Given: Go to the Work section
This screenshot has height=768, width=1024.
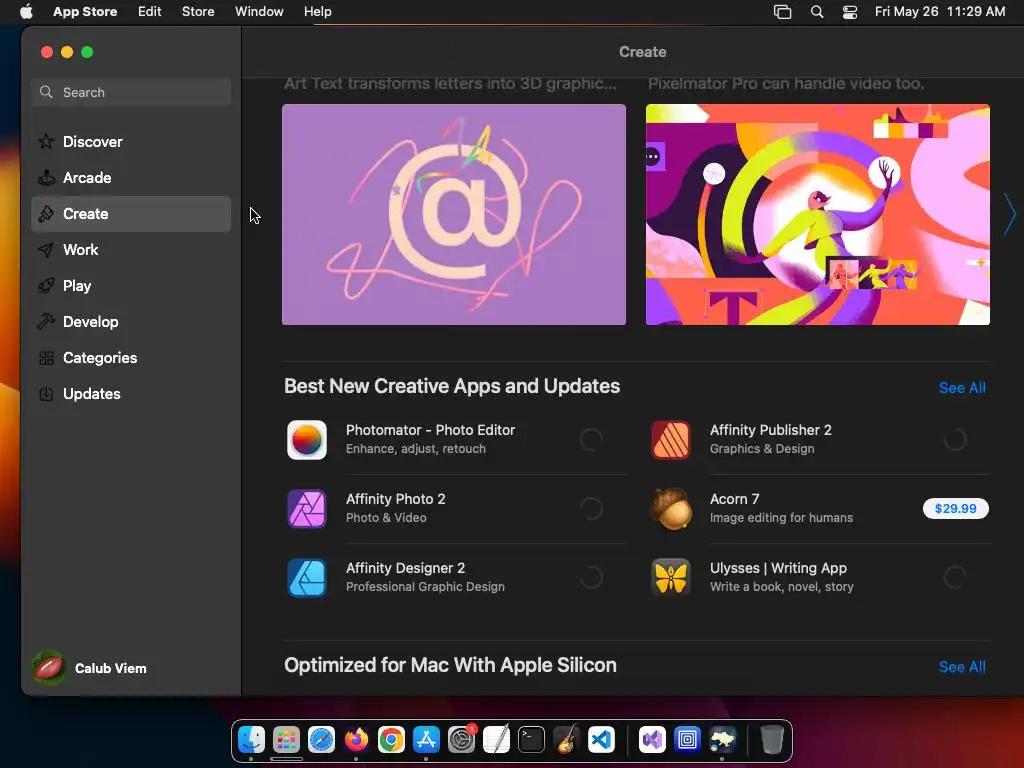Looking at the screenshot, I should tap(131, 249).
